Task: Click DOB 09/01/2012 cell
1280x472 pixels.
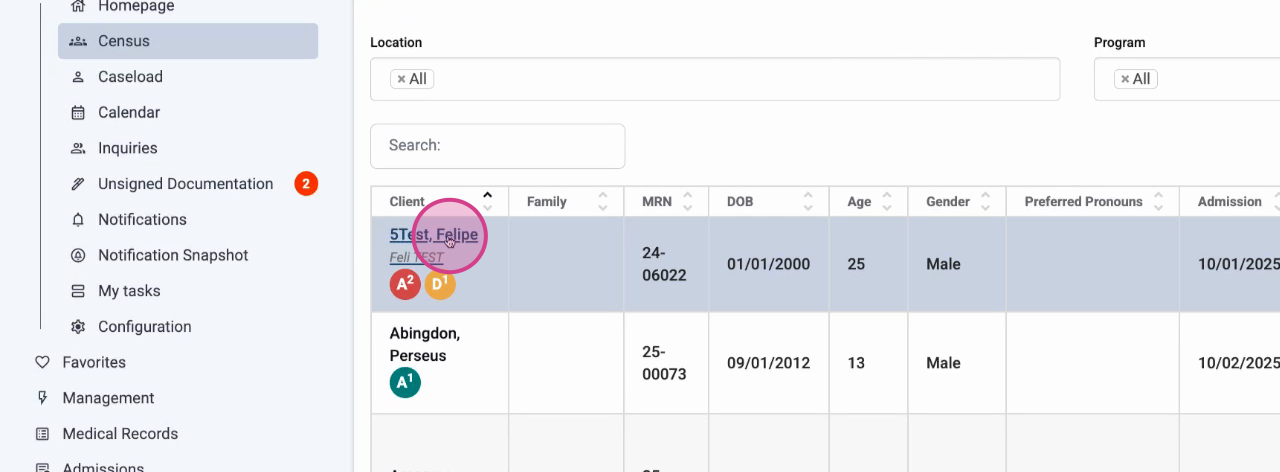Action: tap(769, 363)
